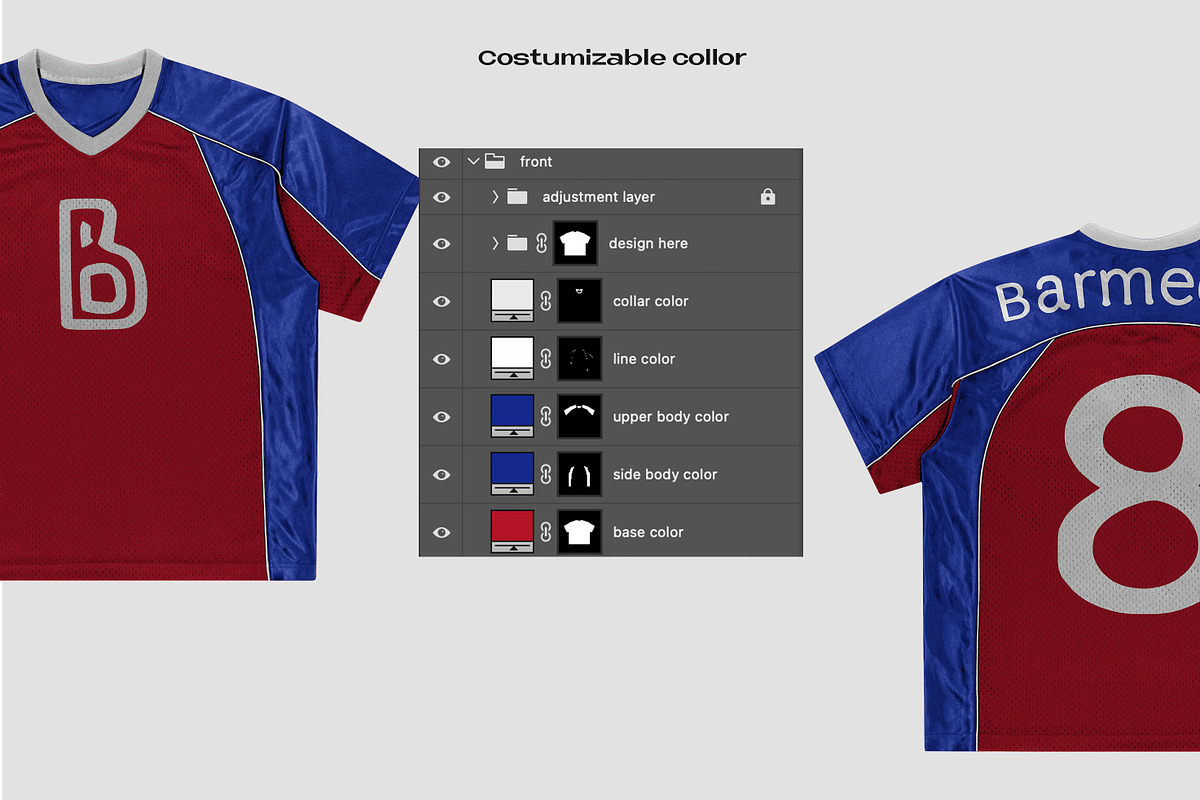Hide the side body color layer
Screen dimensions: 1200x800
(441, 475)
